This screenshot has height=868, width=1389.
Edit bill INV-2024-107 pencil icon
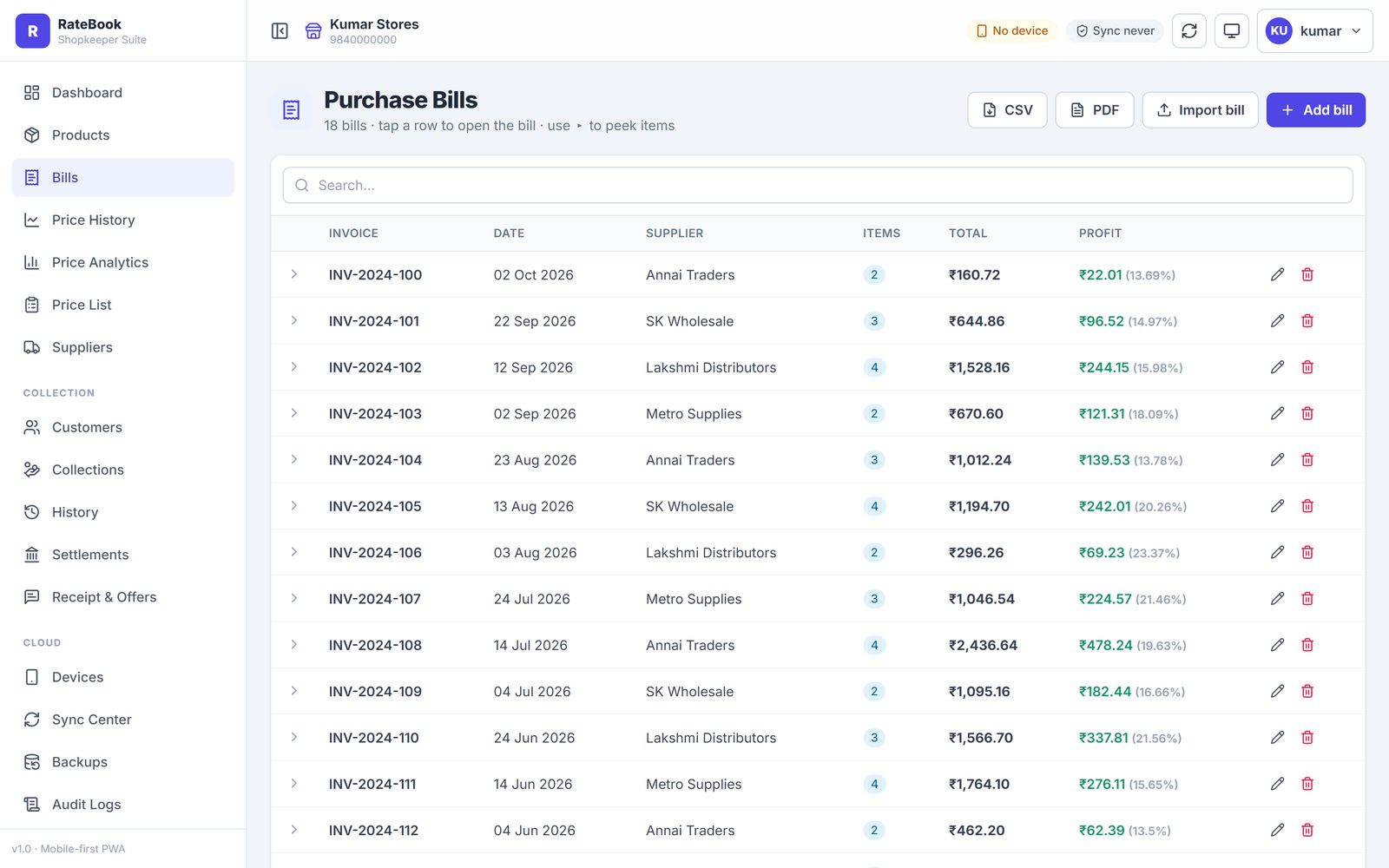(x=1277, y=599)
